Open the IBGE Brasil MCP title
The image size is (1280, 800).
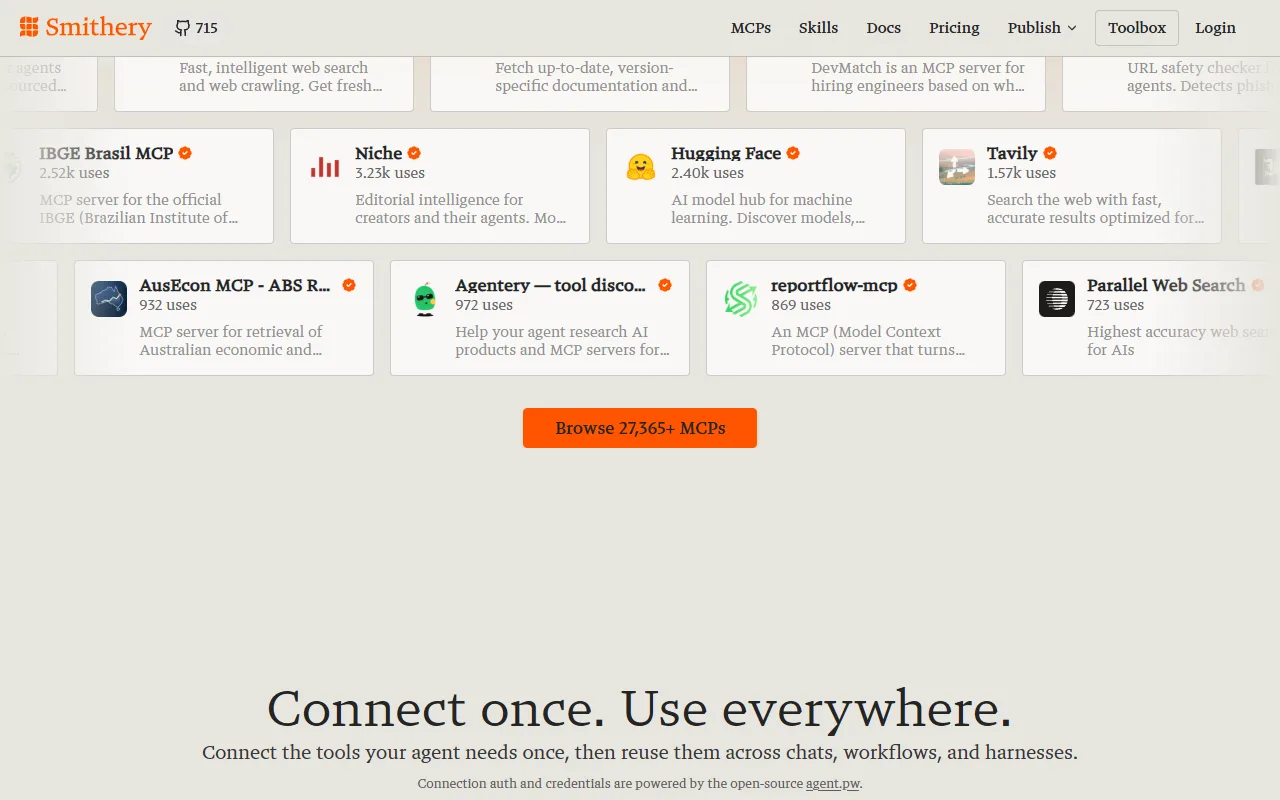[x=106, y=153]
